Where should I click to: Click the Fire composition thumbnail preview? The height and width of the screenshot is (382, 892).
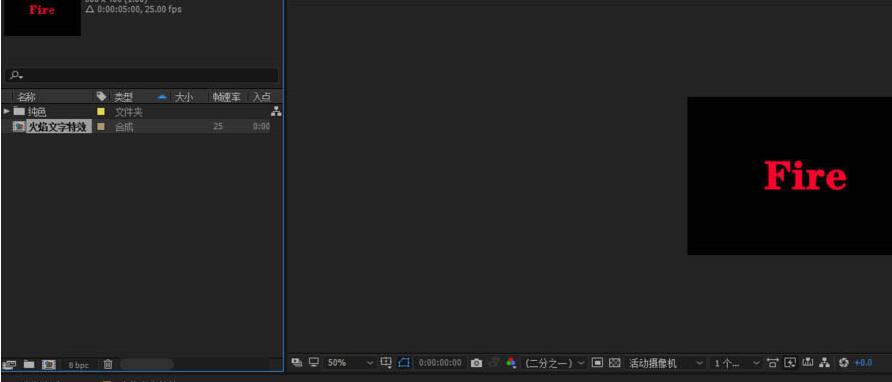coord(42,17)
